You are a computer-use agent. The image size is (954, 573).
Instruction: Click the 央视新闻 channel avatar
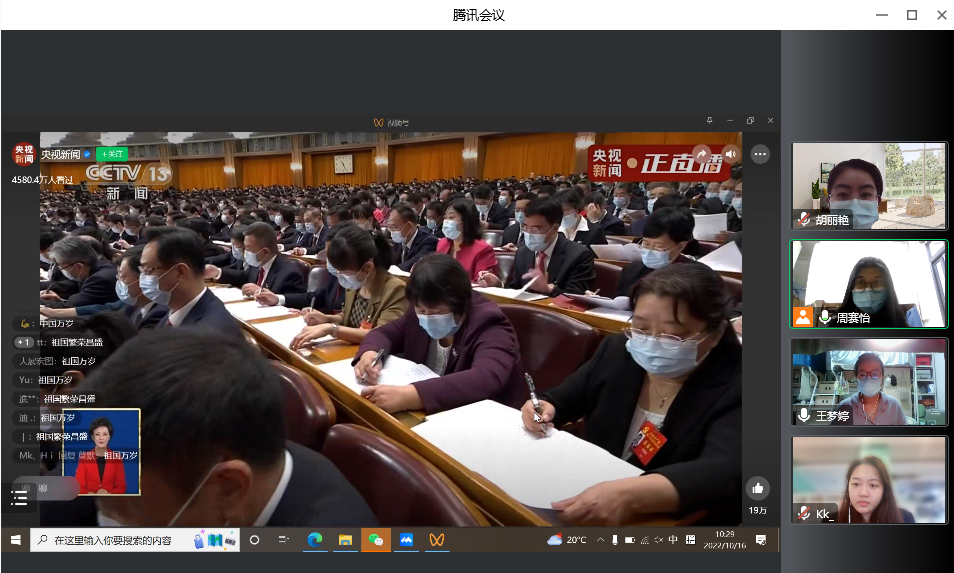[x=23, y=153]
